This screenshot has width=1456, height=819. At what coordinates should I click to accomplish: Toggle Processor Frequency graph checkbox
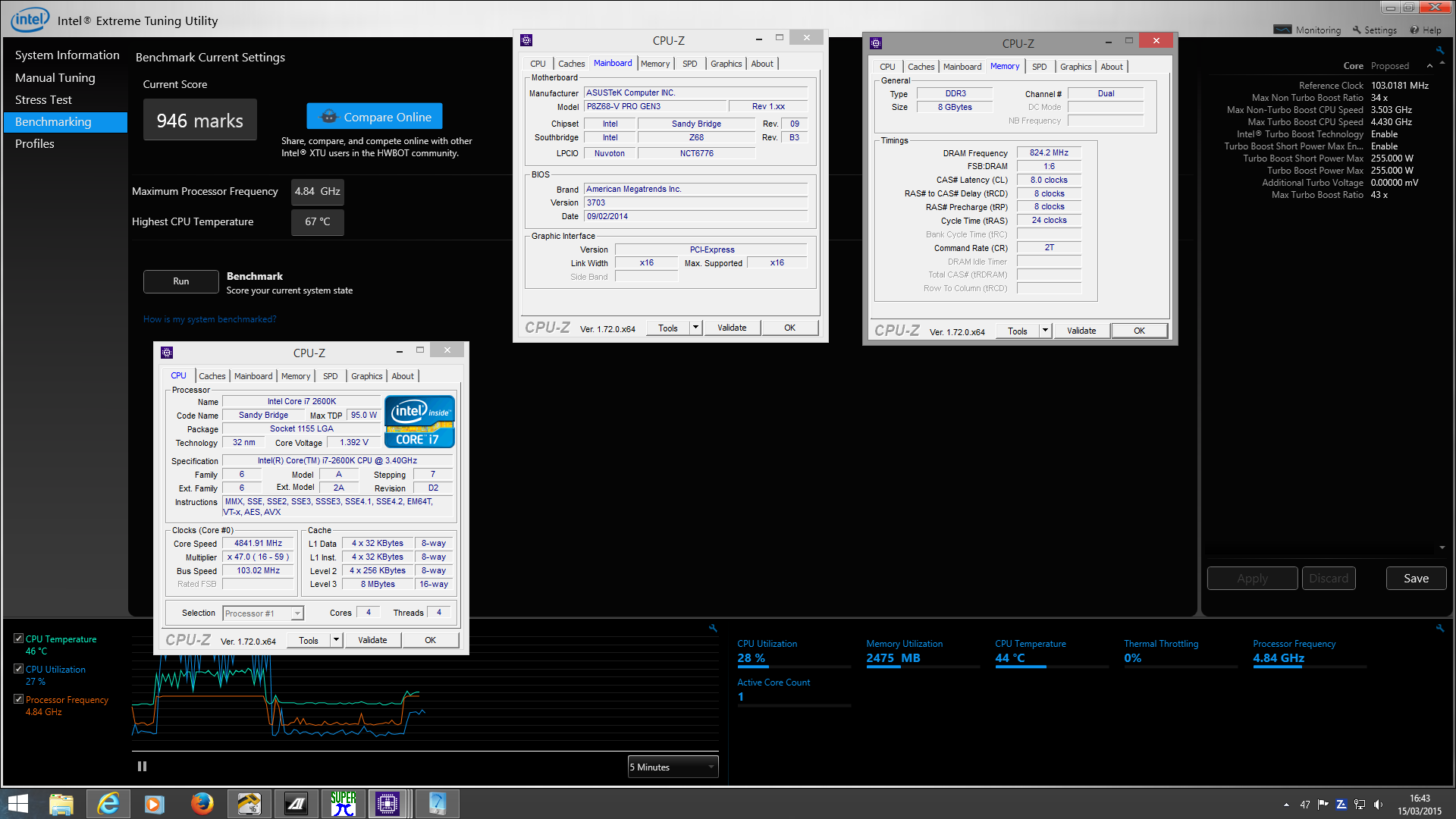pyautogui.click(x=18, y=699)
